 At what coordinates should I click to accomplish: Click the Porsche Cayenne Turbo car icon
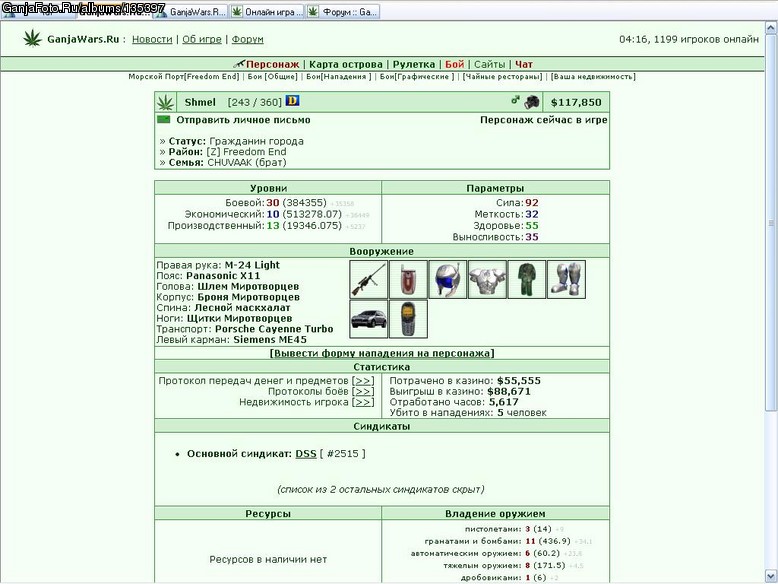click(369, 319)
